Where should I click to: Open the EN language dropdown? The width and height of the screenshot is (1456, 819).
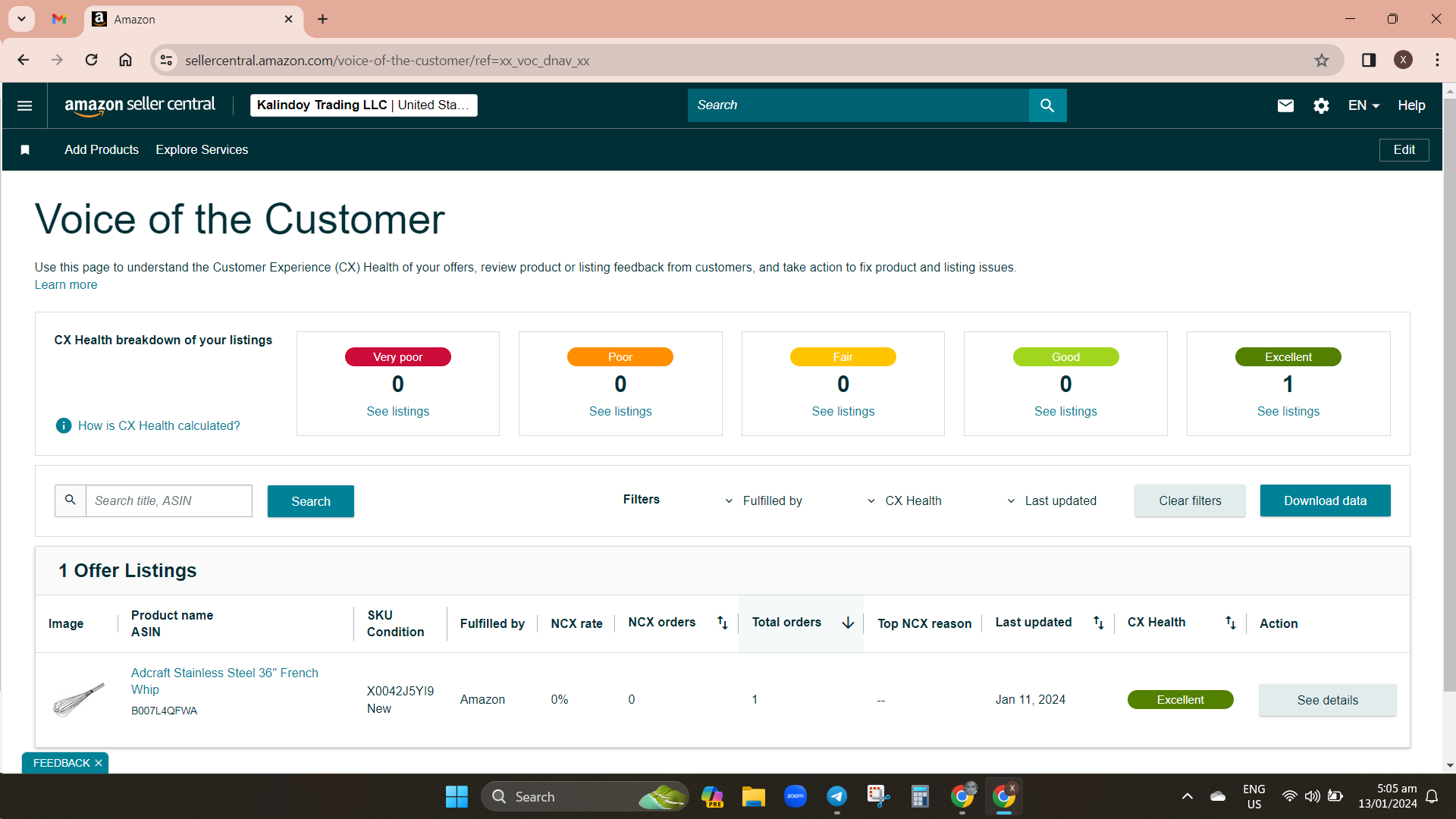pos(1363,105)
